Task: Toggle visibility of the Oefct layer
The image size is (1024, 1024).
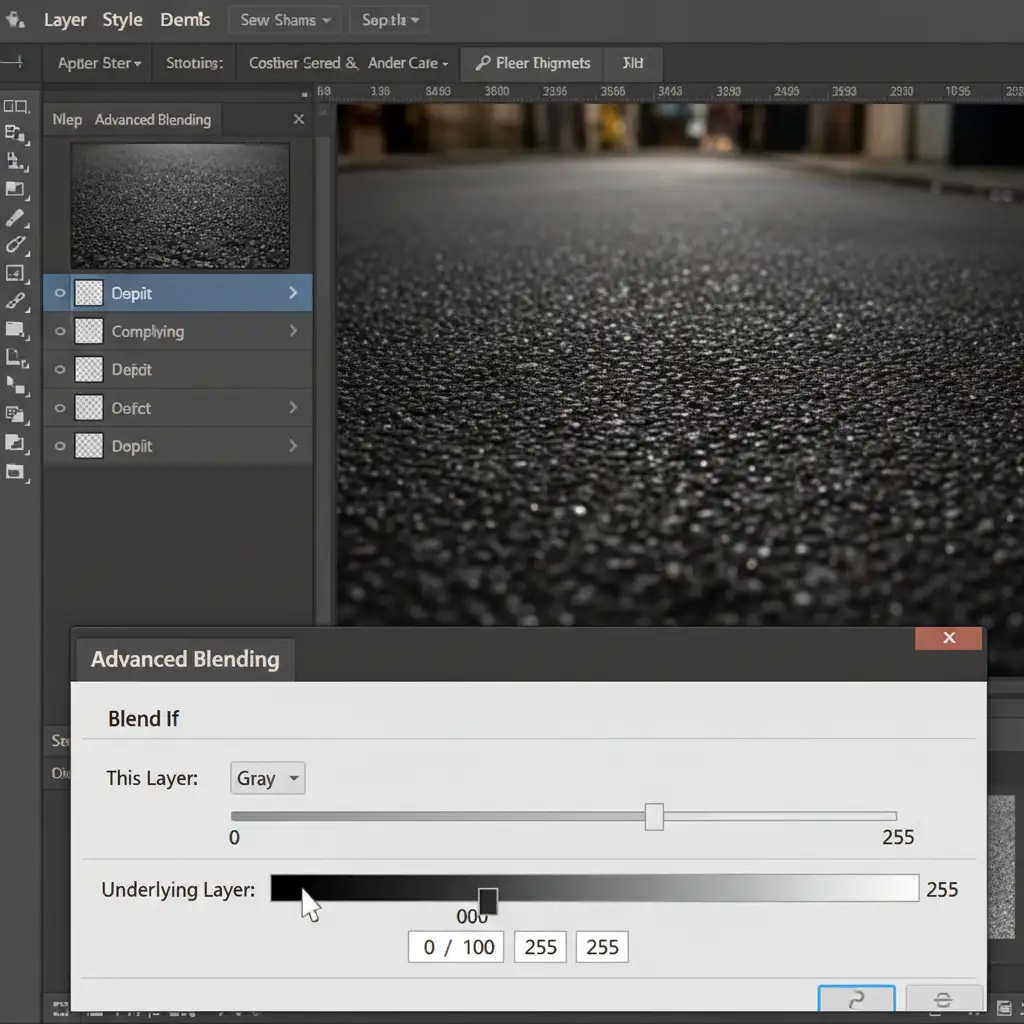Action: click(x=60, y=408)
